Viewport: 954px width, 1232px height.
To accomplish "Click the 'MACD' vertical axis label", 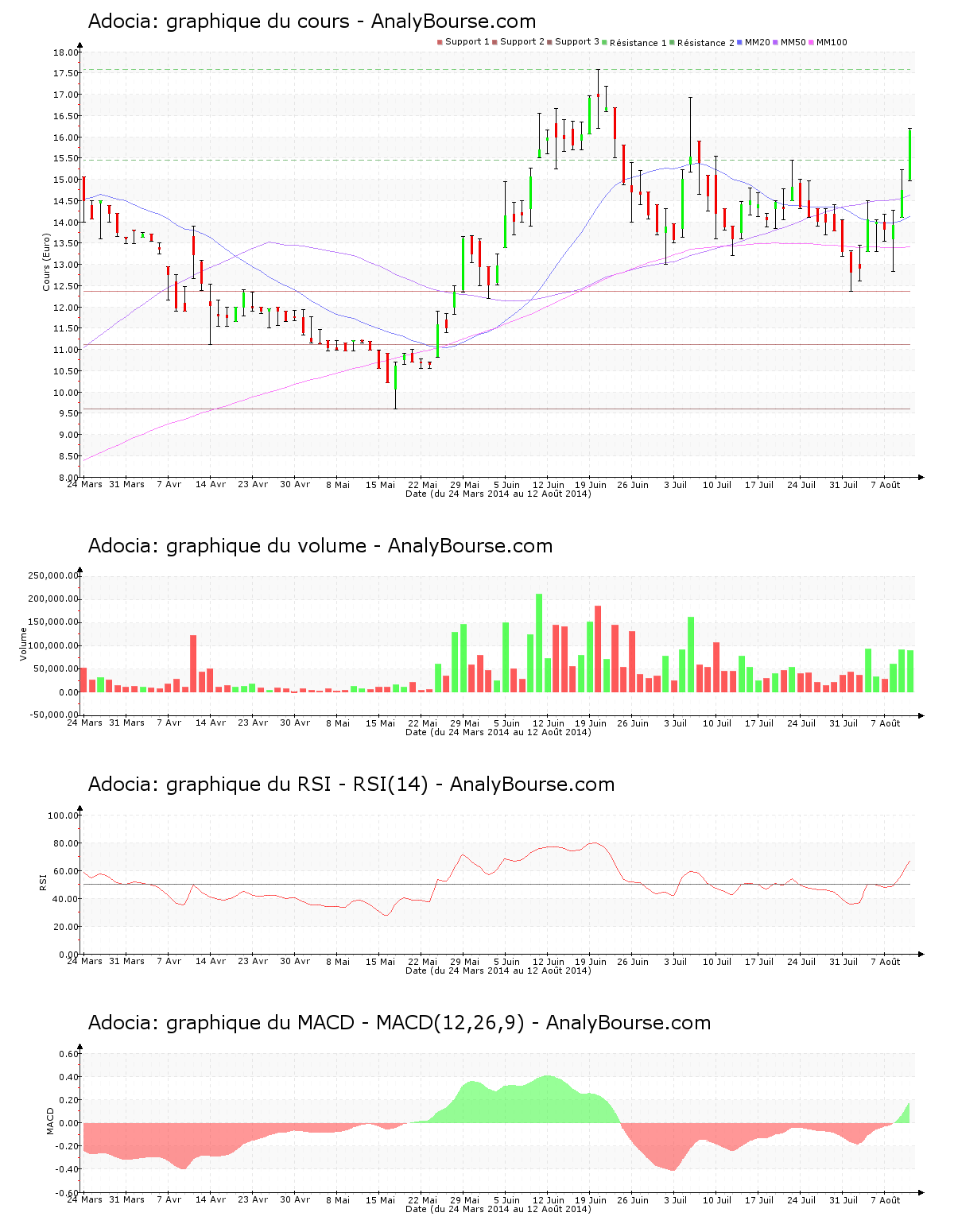I will [50, 1121].
